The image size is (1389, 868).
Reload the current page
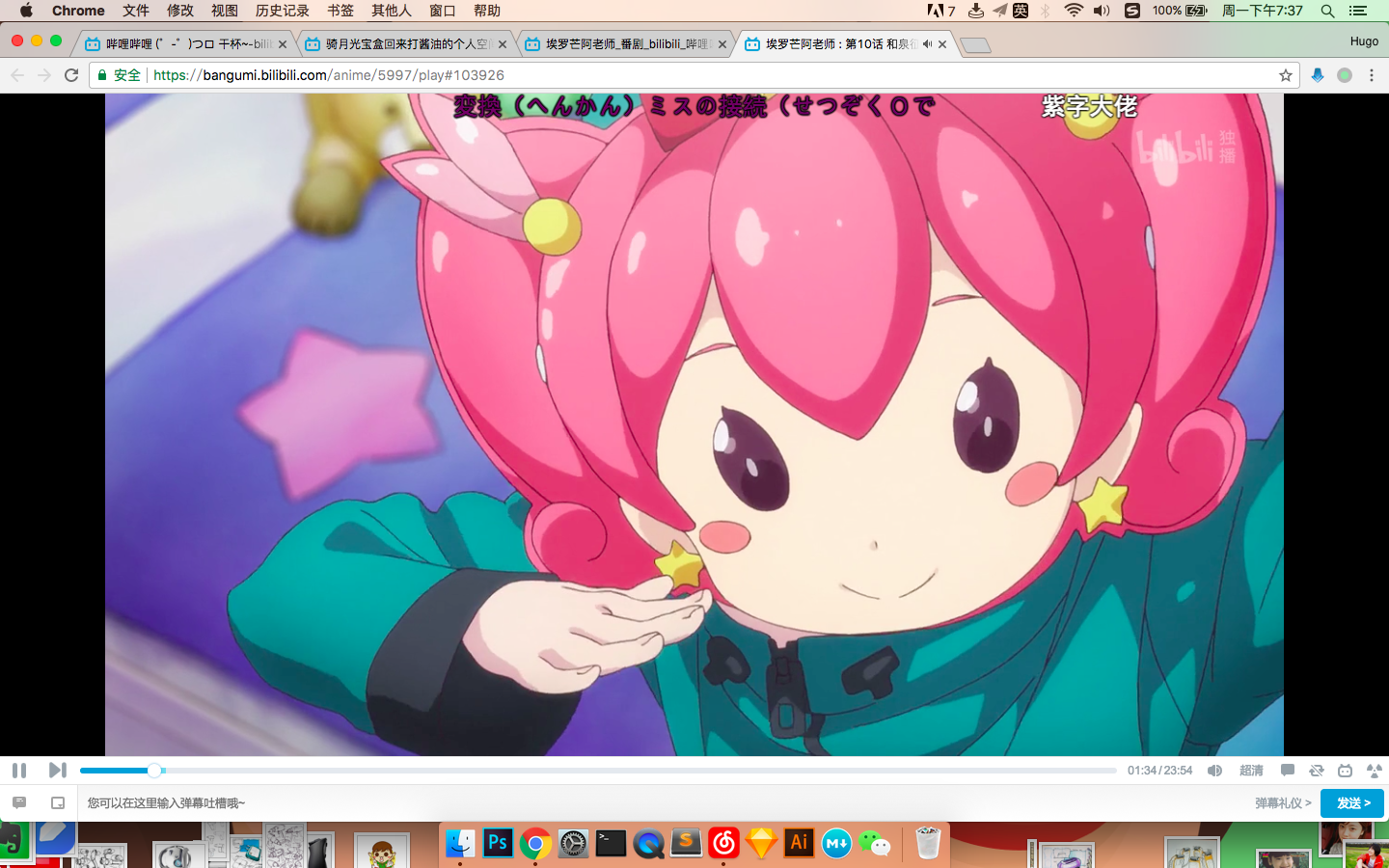tap(71, 75)
